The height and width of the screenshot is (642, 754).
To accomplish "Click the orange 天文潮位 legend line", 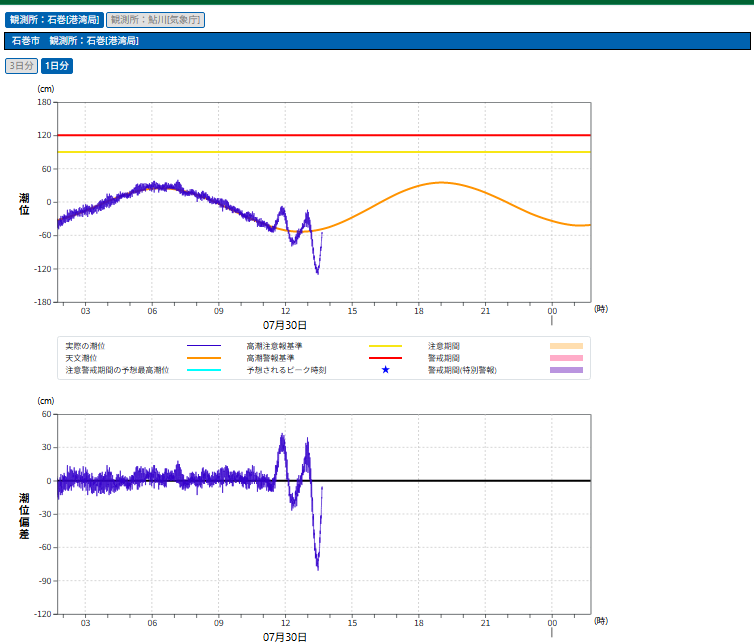I will pos(204,357).
